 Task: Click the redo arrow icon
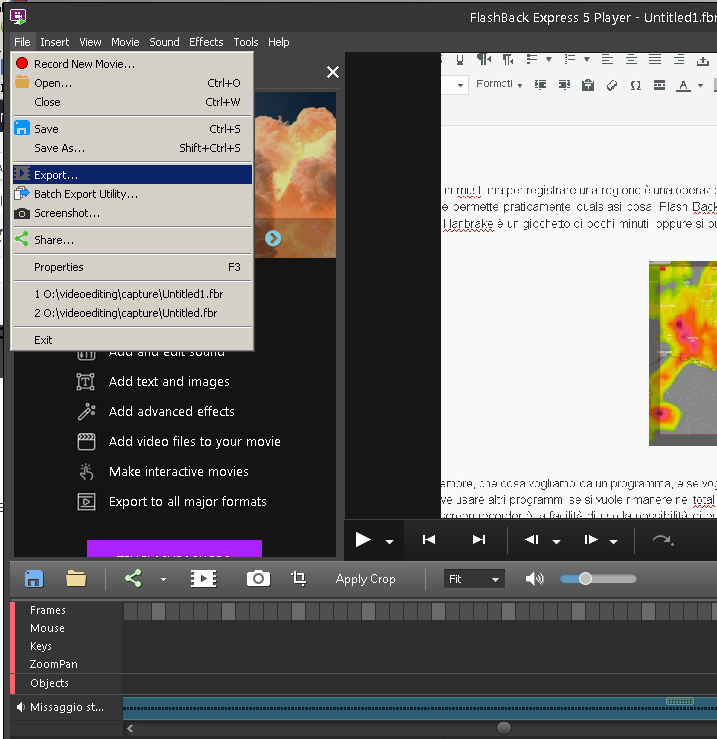pos(663,540)
